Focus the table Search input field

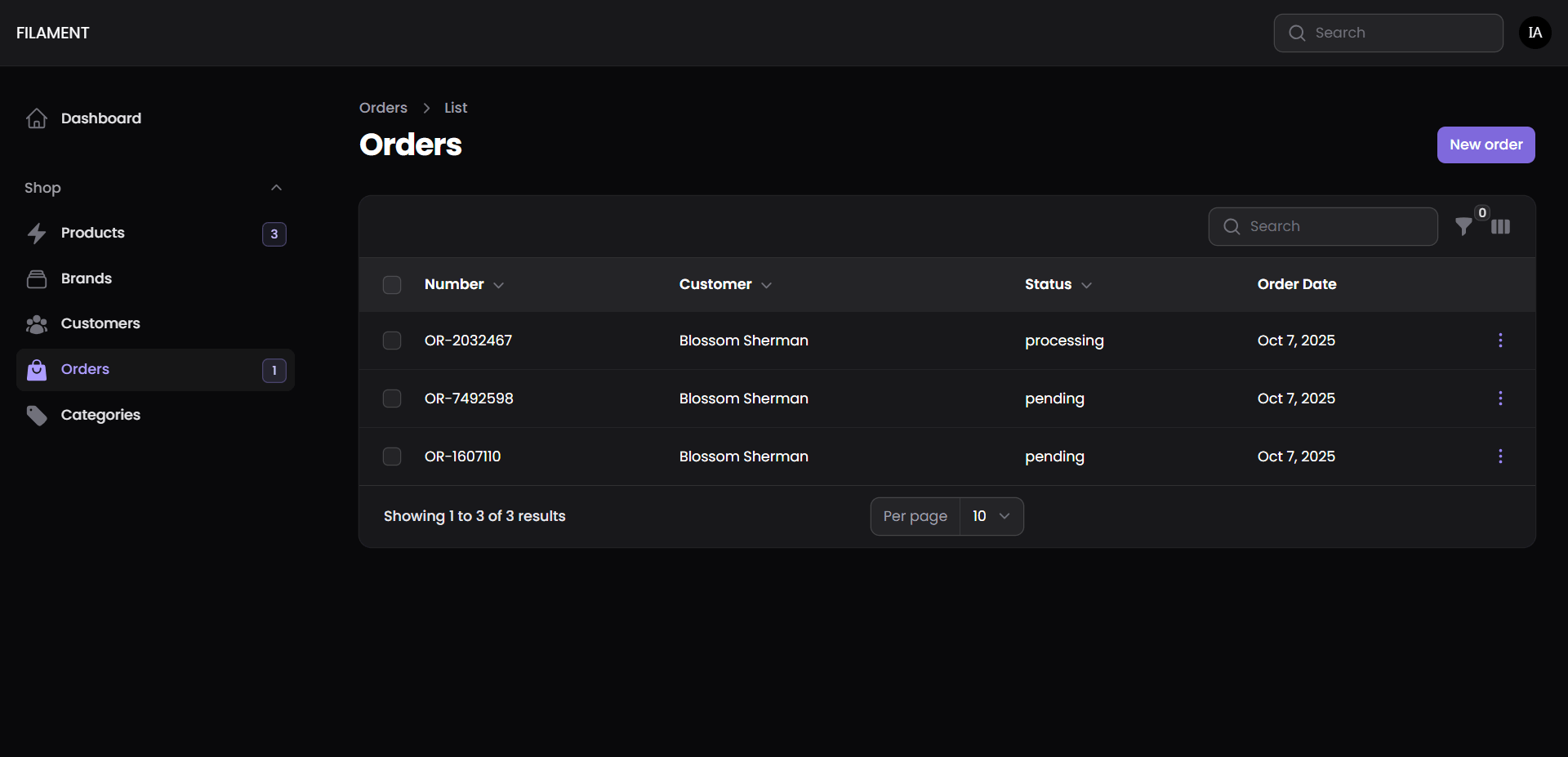[x=1323, y=226]
